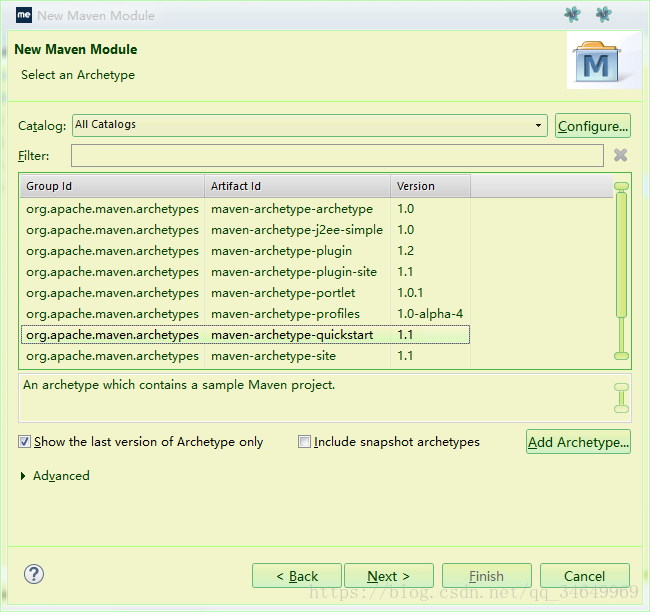Click the second flower icon in title bar
The image size is (650, 612).
tap(604, 15)
